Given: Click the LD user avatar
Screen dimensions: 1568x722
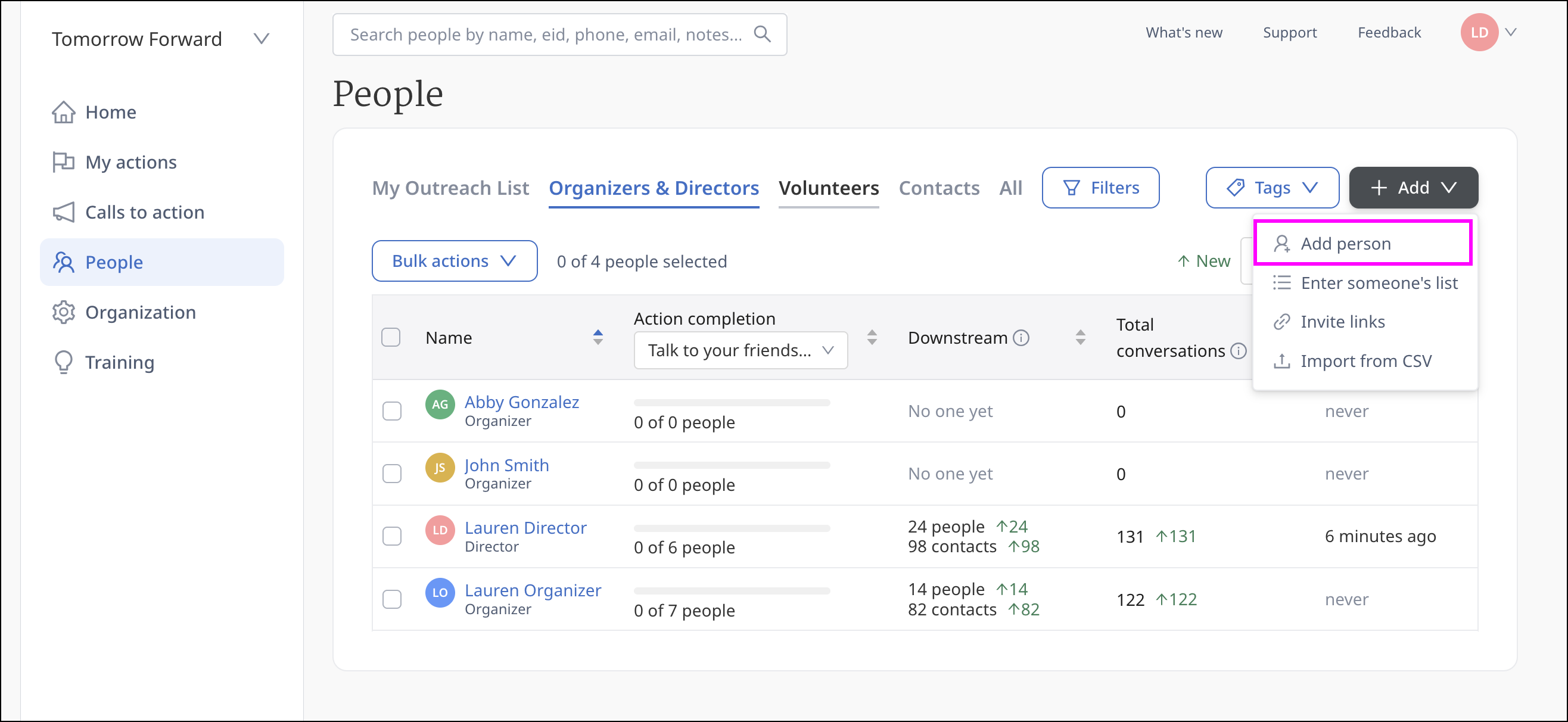Looking at the screenshot, I should (x=1479, y=32).
